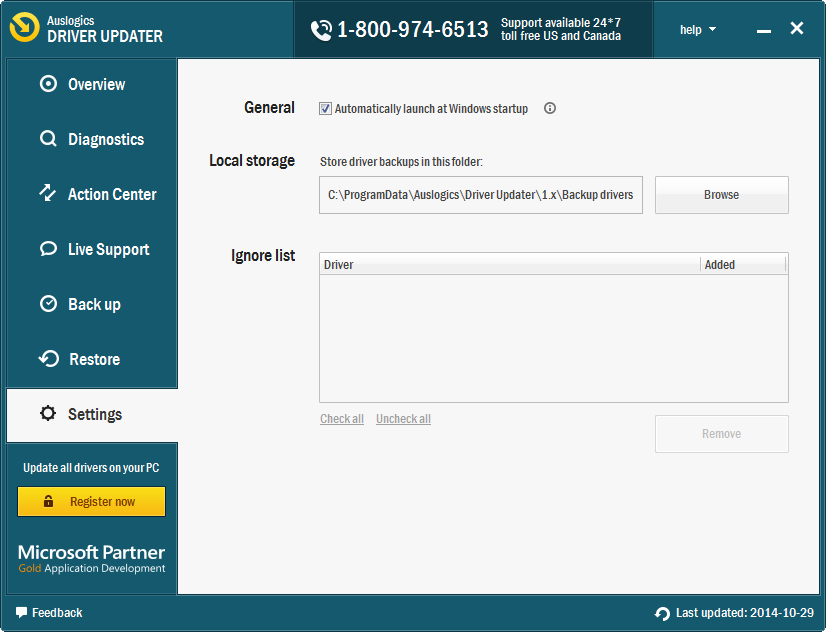826x632 pixels.
Task: Click the Live Support speech bubble icon
Action: click(x=48, y=248)
